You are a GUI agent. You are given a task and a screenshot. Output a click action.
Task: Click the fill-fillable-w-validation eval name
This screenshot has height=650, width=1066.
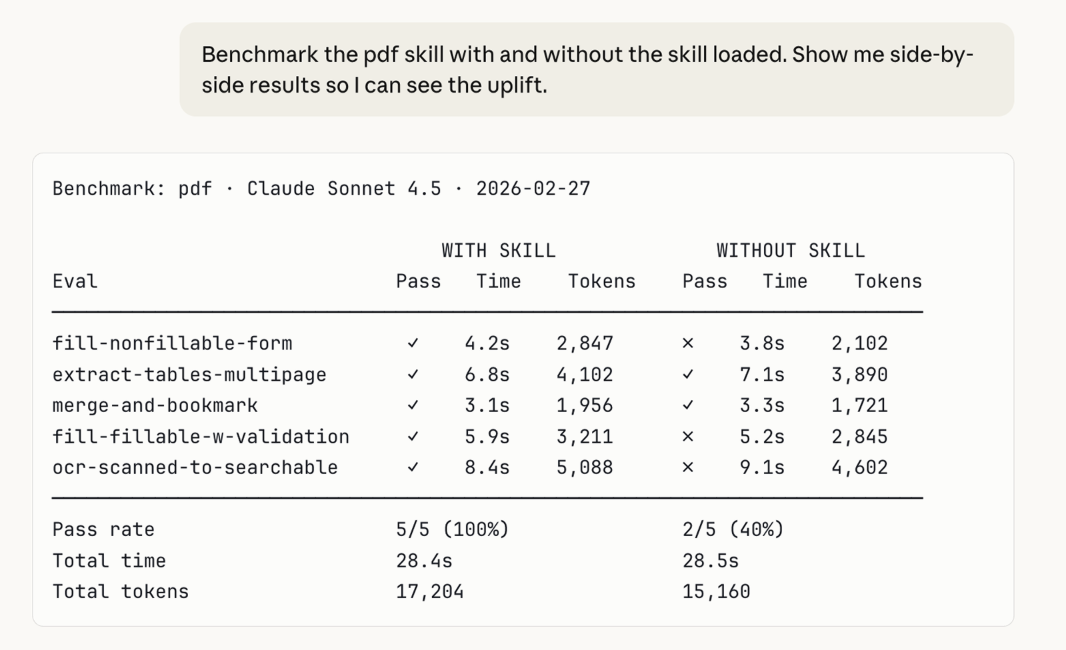click(201, 437)
